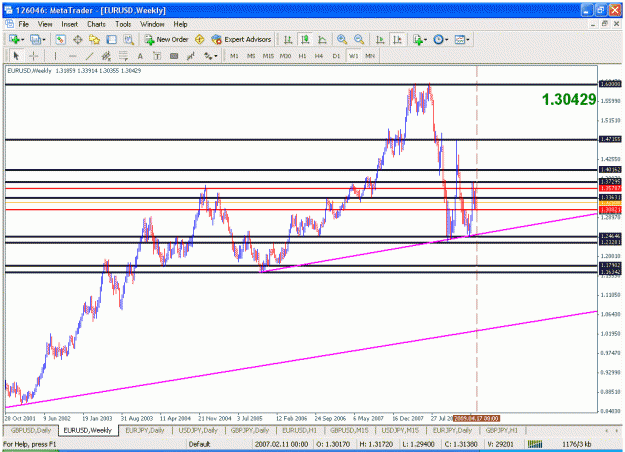Click the New Order button
The height and width of the screenshot is (452, 625).
point(167,39)
